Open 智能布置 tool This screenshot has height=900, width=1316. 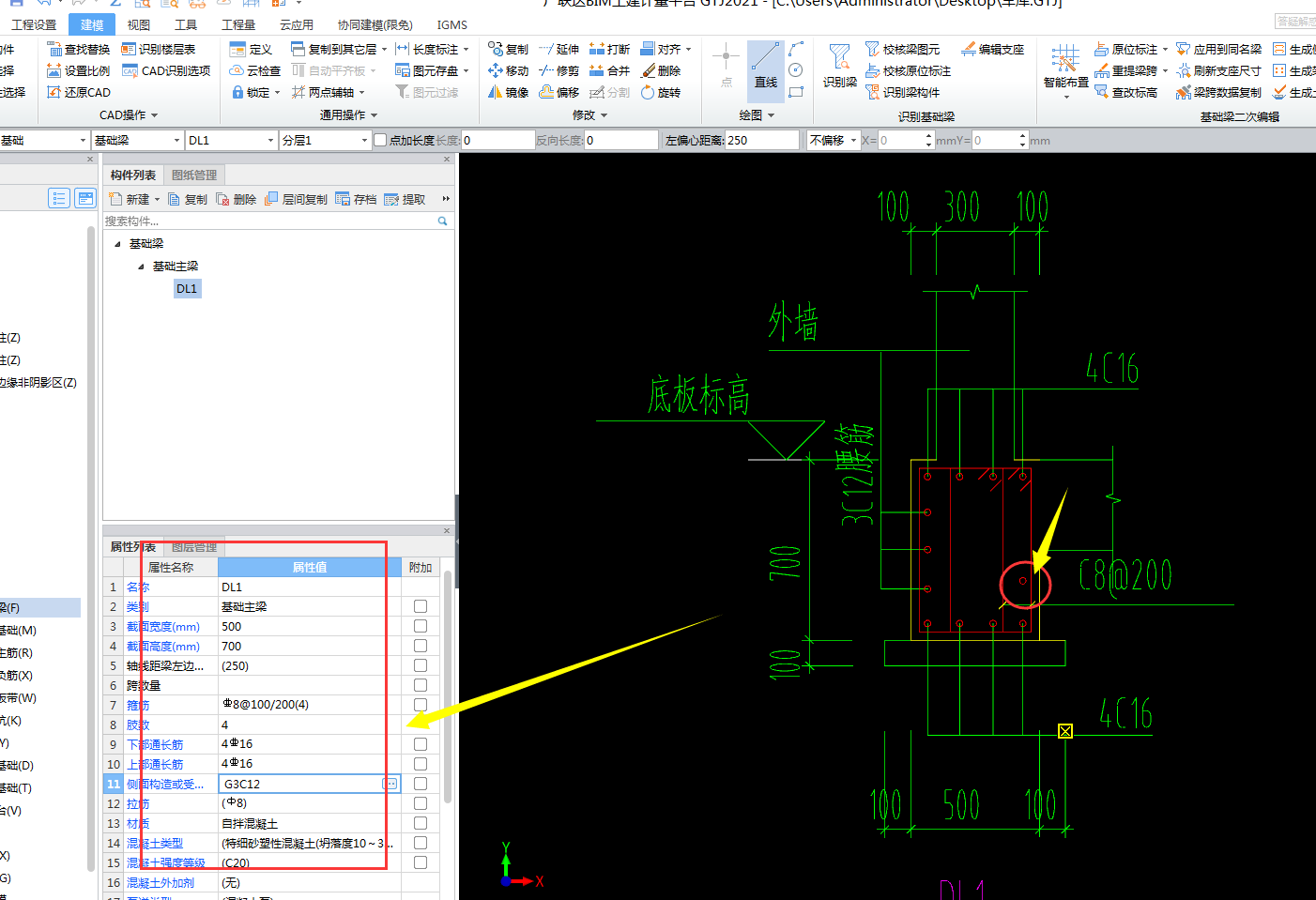click(x=1065, y=70)
